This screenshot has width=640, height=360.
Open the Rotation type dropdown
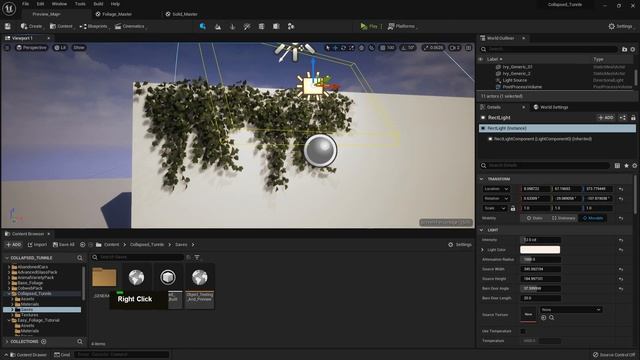(496, 198)
